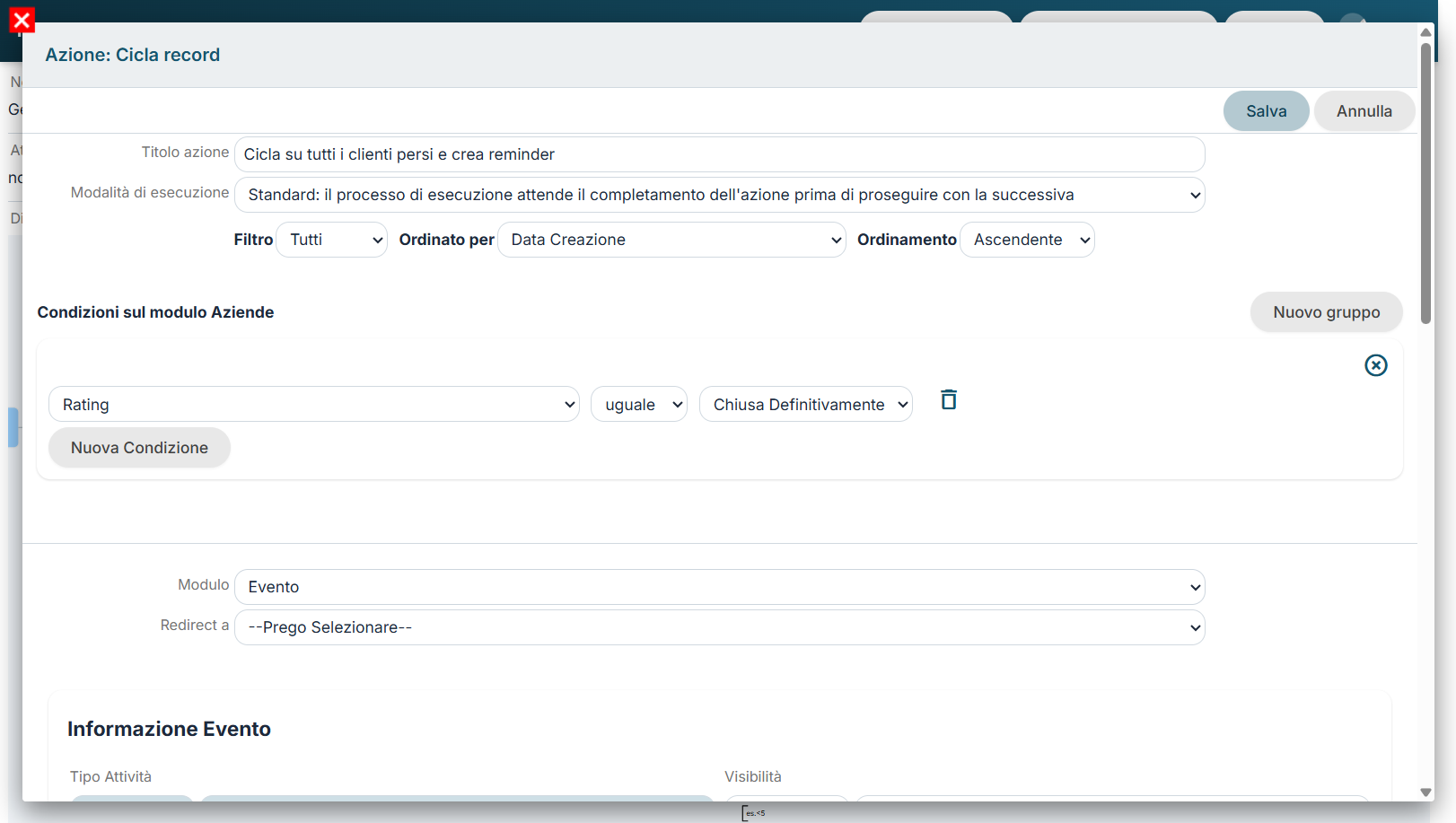Screen dimensions: 1456x823
Task: Click the scrollbar down arrow
Action: [x=1425, y=792]
